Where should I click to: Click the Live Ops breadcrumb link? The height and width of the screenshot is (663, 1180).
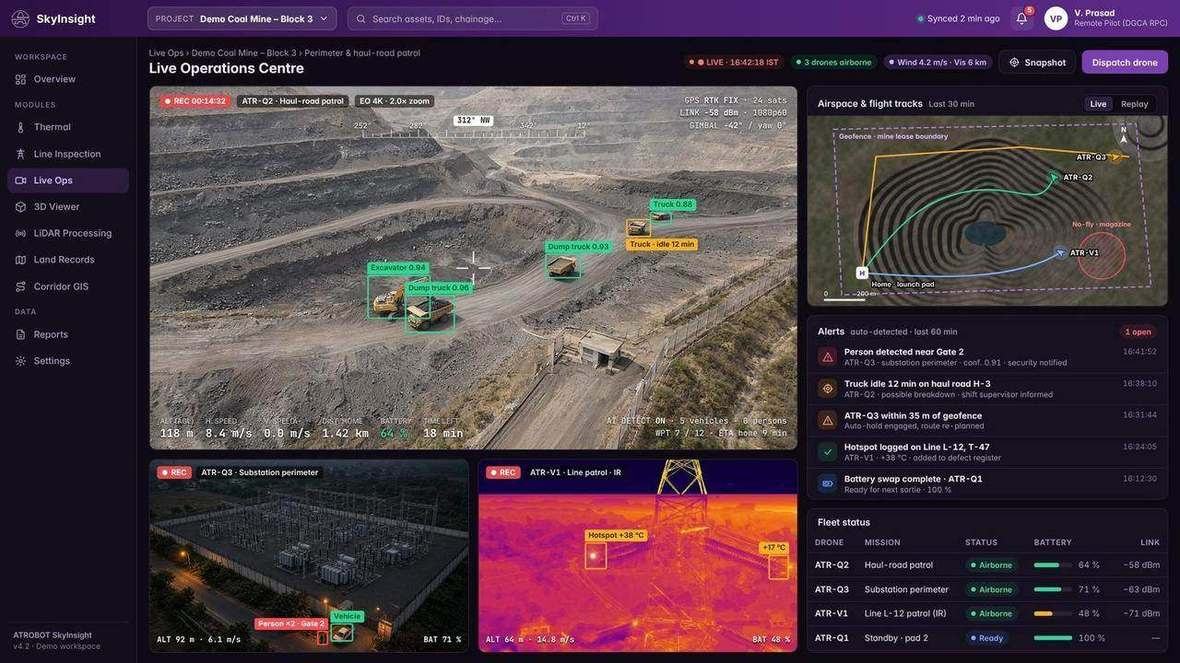pyautogui.click(x=166, y=53)
